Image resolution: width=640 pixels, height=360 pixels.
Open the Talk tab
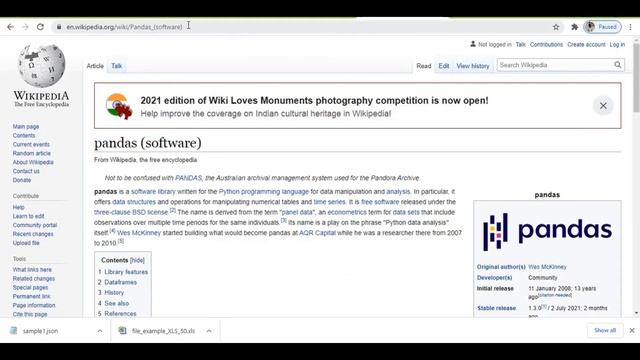tap(117, 66)
